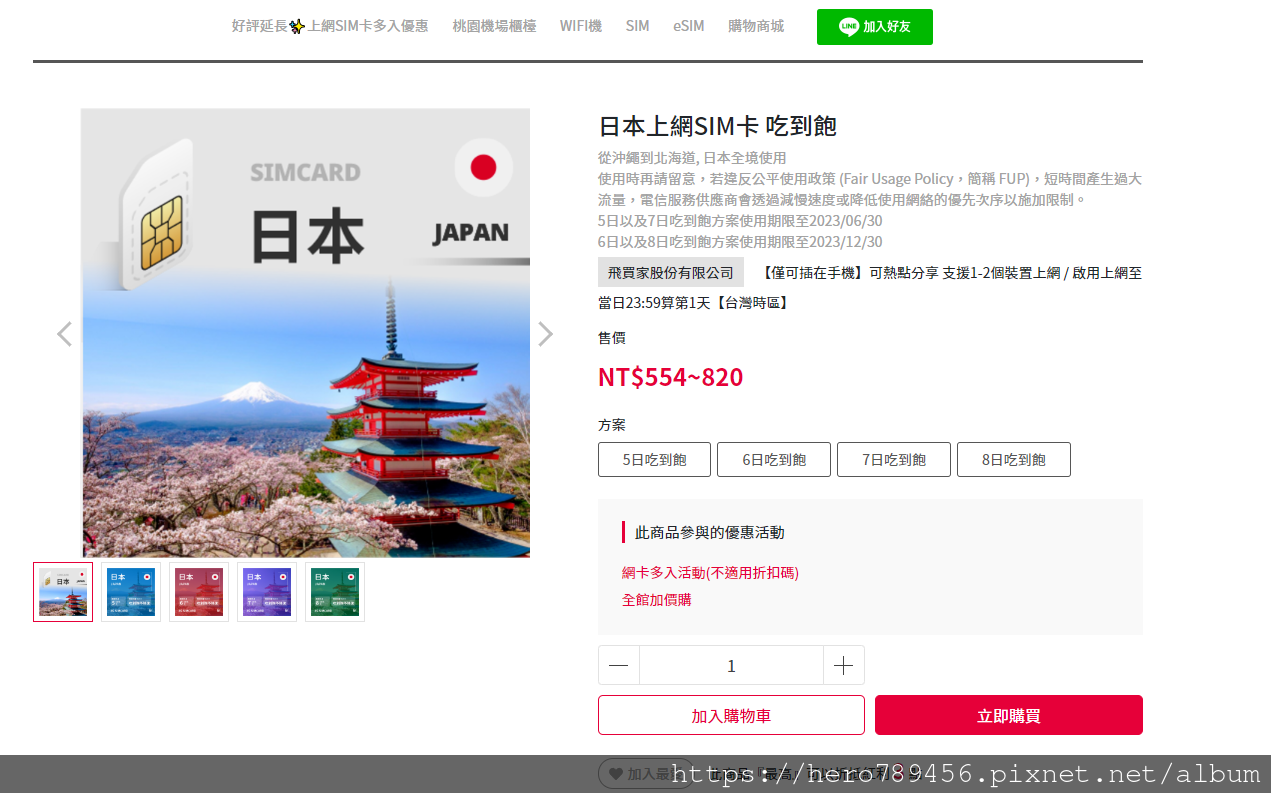Add the item via 加入購物車 button

731,716
